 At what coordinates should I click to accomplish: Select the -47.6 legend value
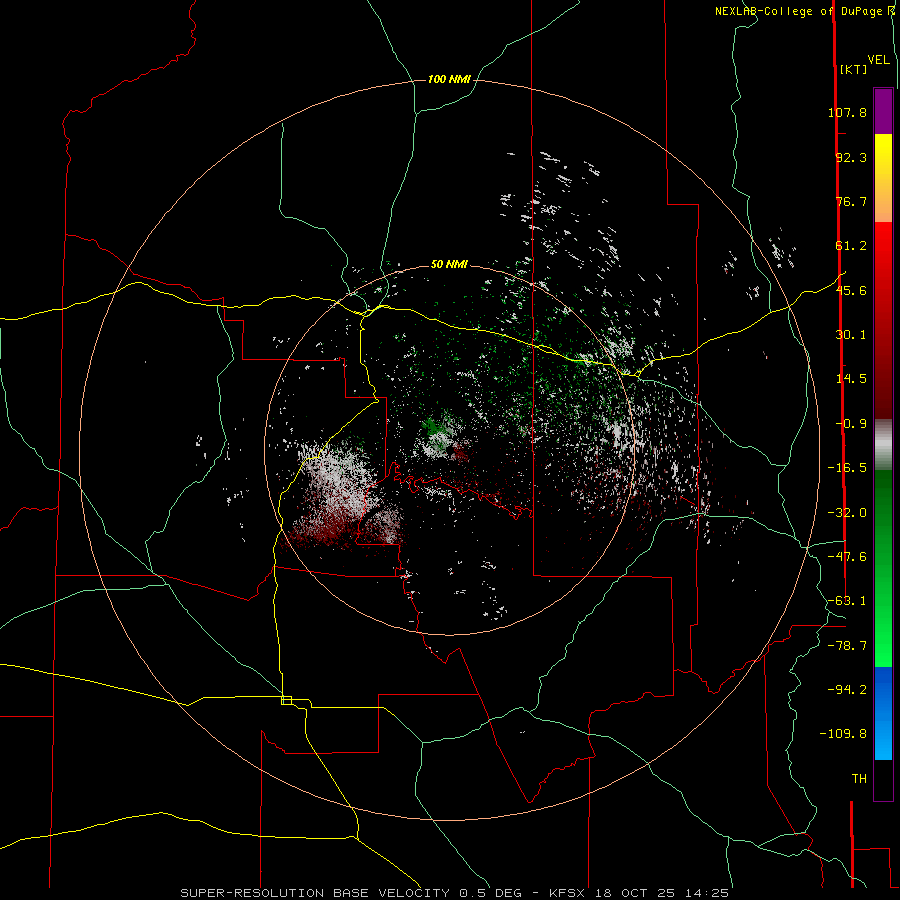pos(847,557)
